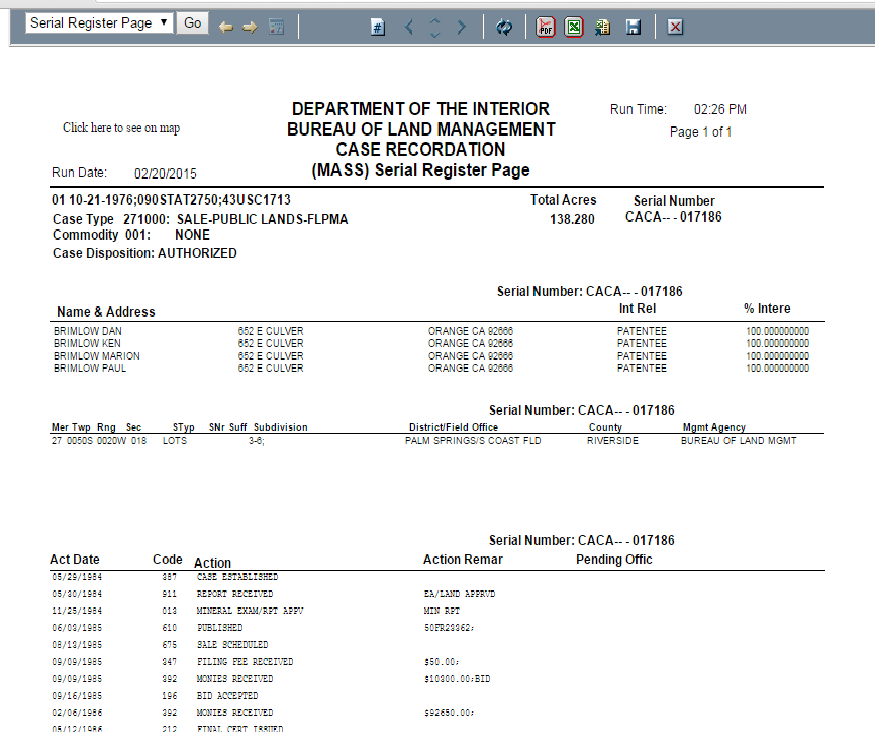Screen dimensions: 875x732
Task: Export report to Excel
Action: [573, 27]
